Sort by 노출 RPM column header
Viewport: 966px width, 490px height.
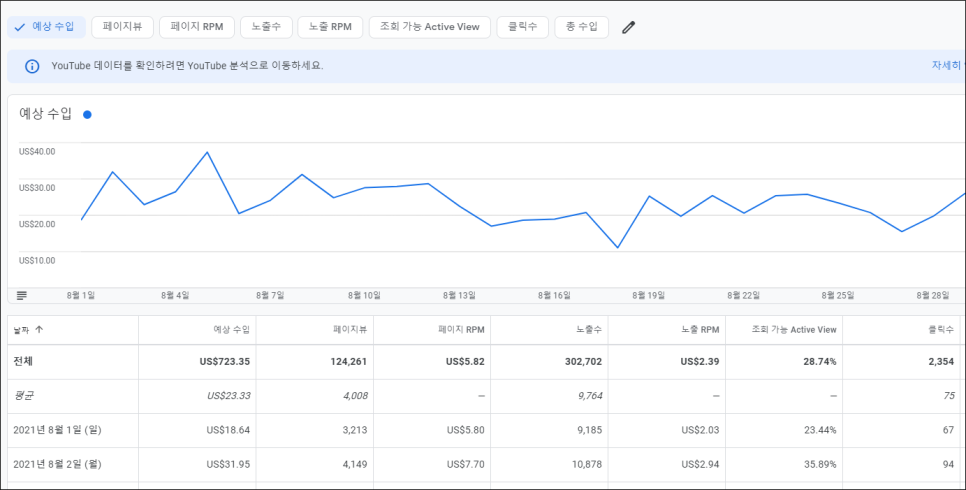700,330
